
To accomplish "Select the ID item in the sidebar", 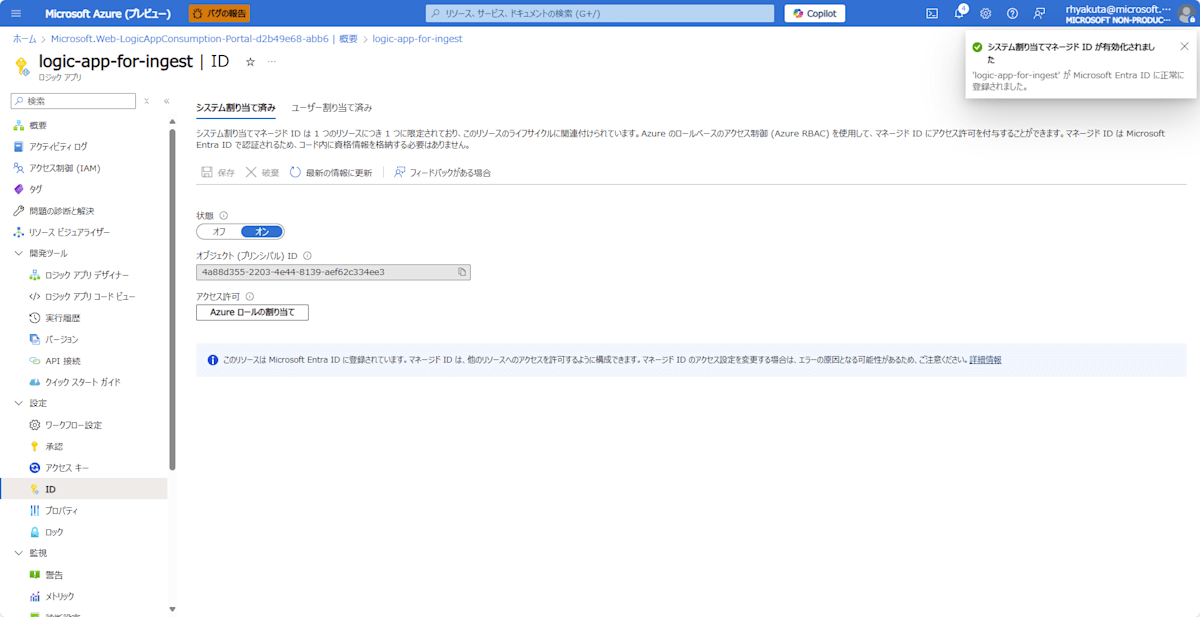I will click(x=84, y=489).
